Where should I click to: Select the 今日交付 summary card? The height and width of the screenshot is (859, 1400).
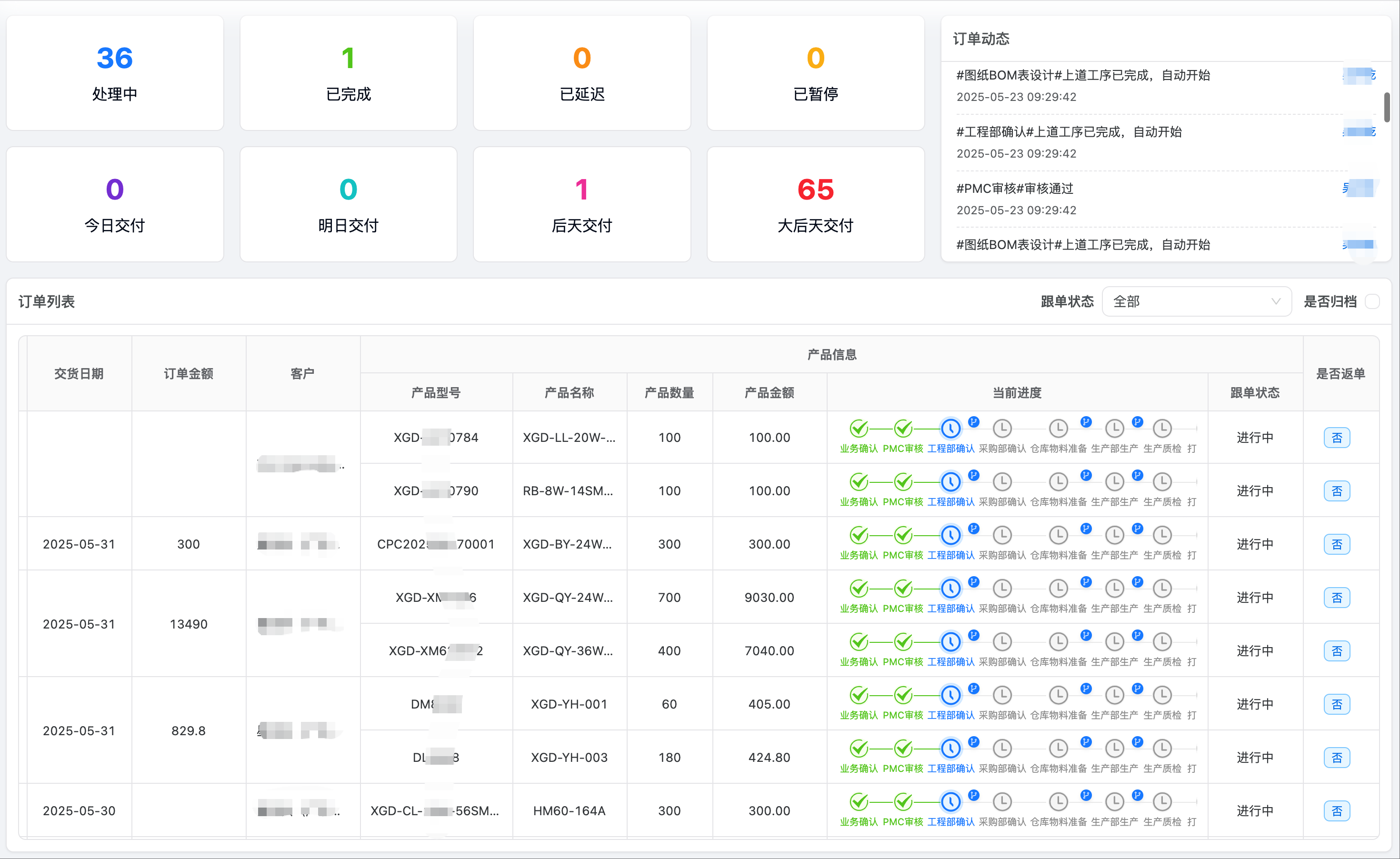click(x=115, y=205)
